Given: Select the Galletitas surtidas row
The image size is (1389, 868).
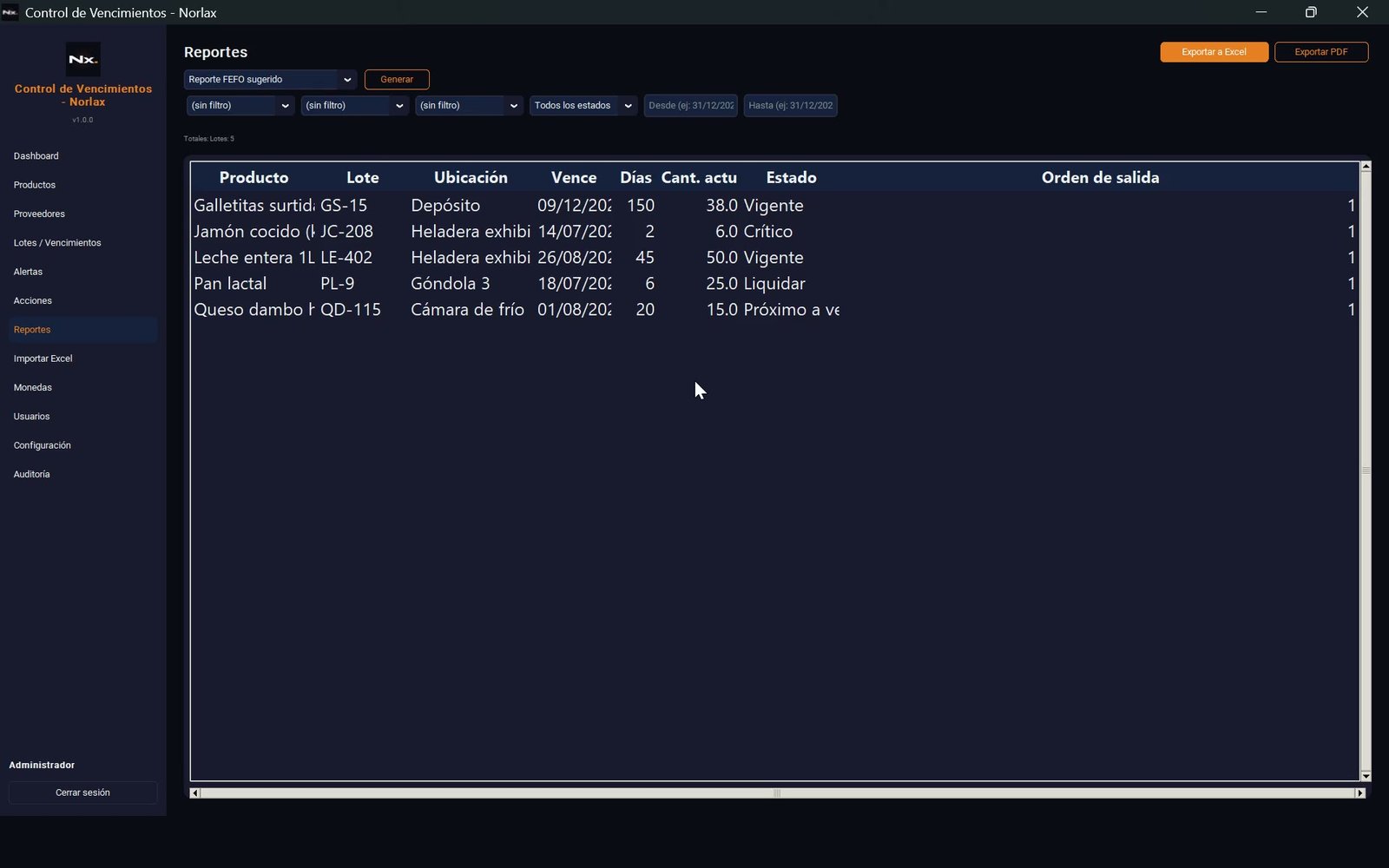Looking at the screenshot, I should pos(774,206).
